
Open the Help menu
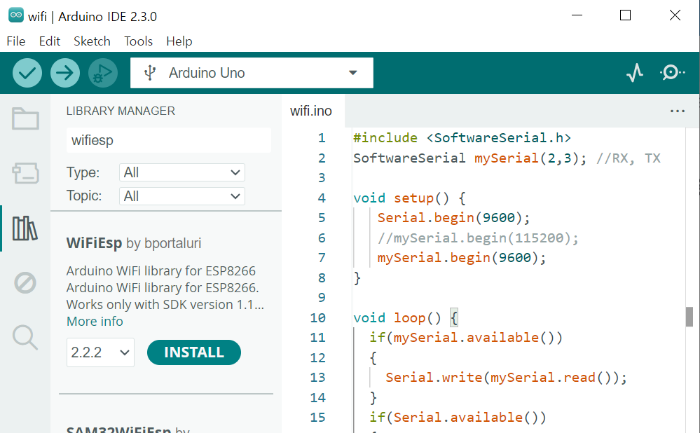pos(179,42)
